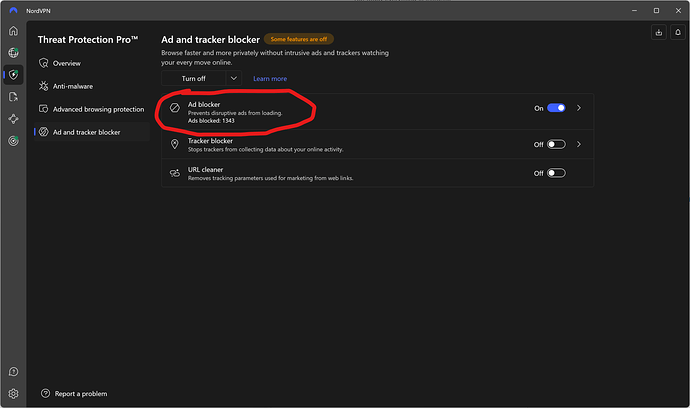Open the Turn off dropdown arrow
The image size is (690, 408).
coord(234,78)
